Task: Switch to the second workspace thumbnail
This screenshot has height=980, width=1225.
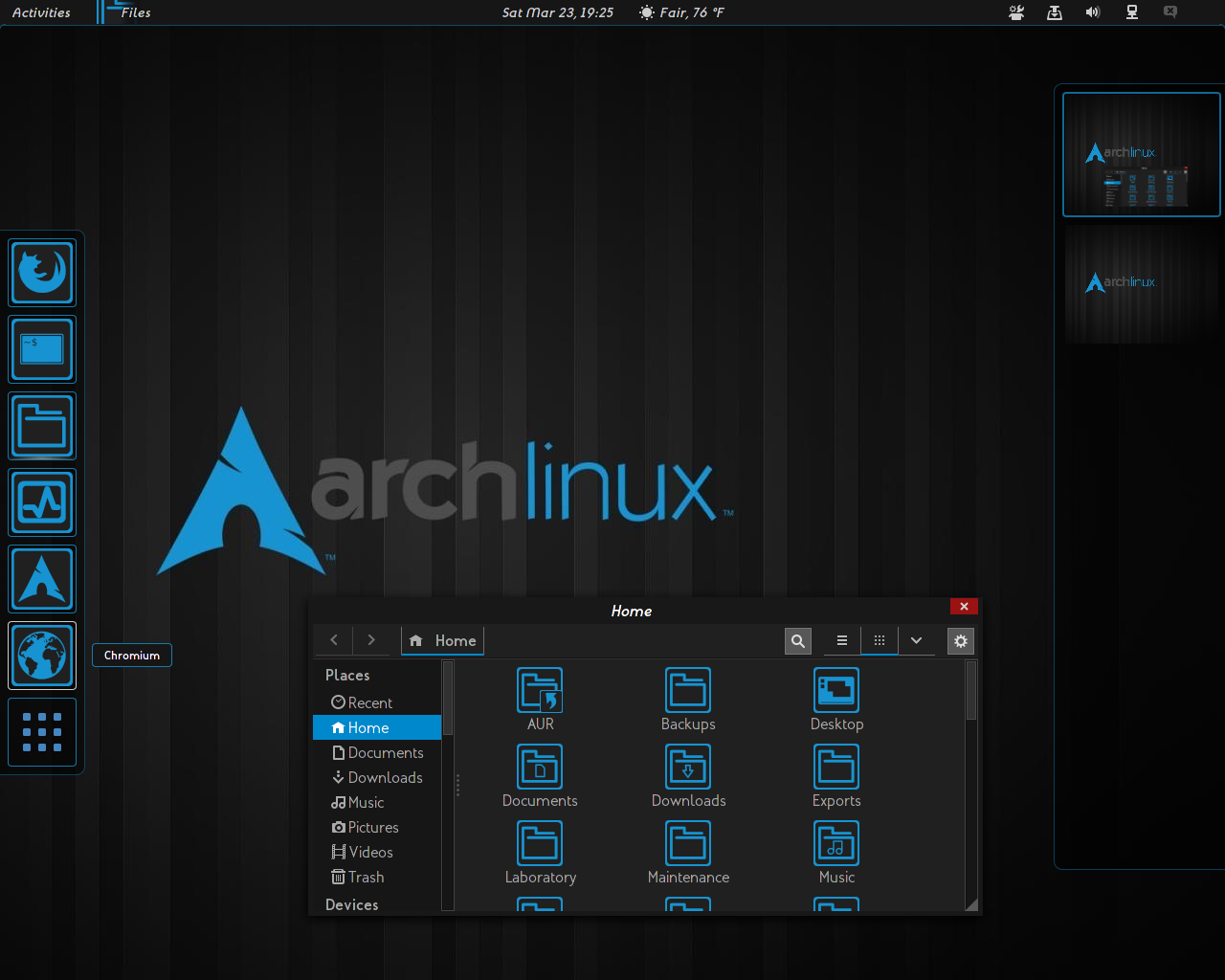Action: click(x=1142, y=284)
